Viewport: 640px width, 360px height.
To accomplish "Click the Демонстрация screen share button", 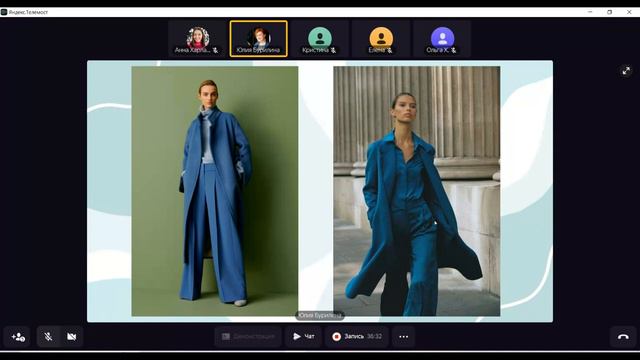I will click(x=248, y=337).
